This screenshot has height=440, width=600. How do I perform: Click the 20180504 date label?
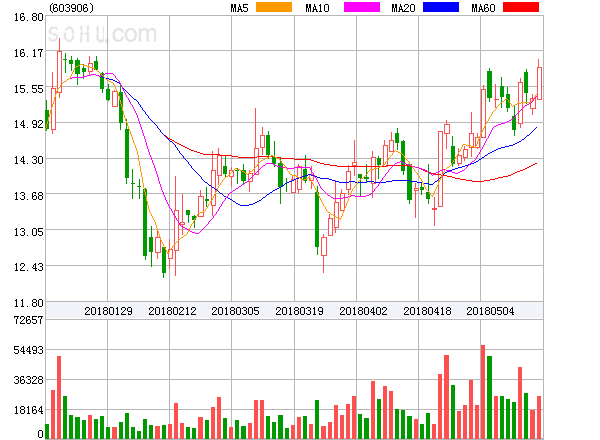pos(490,311)
